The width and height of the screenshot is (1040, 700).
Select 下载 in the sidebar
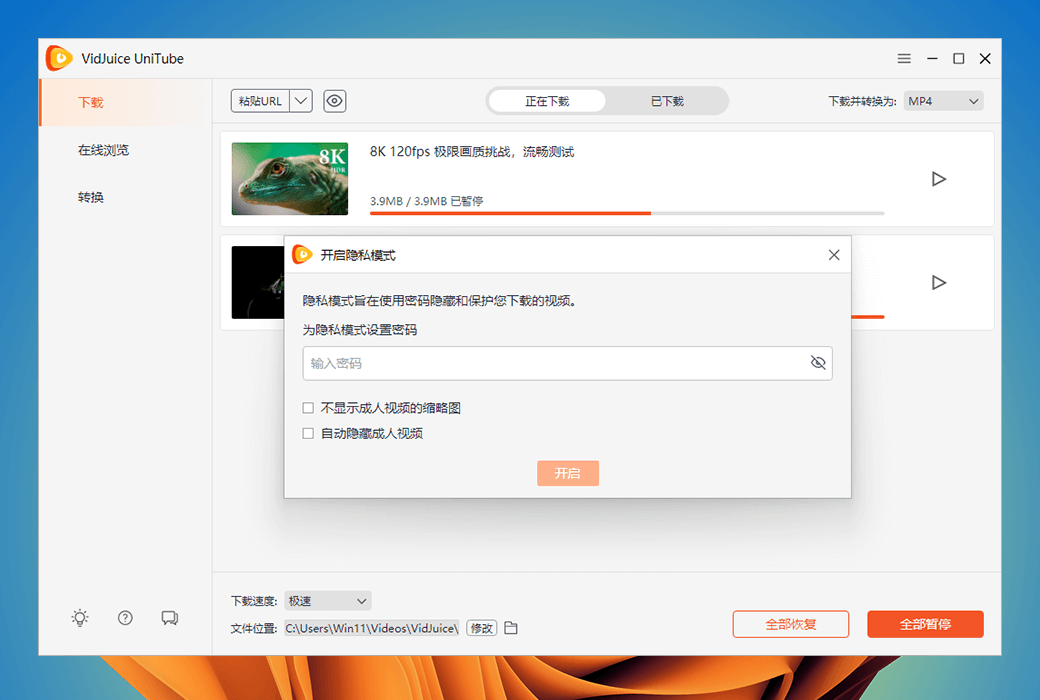point(125,102)
